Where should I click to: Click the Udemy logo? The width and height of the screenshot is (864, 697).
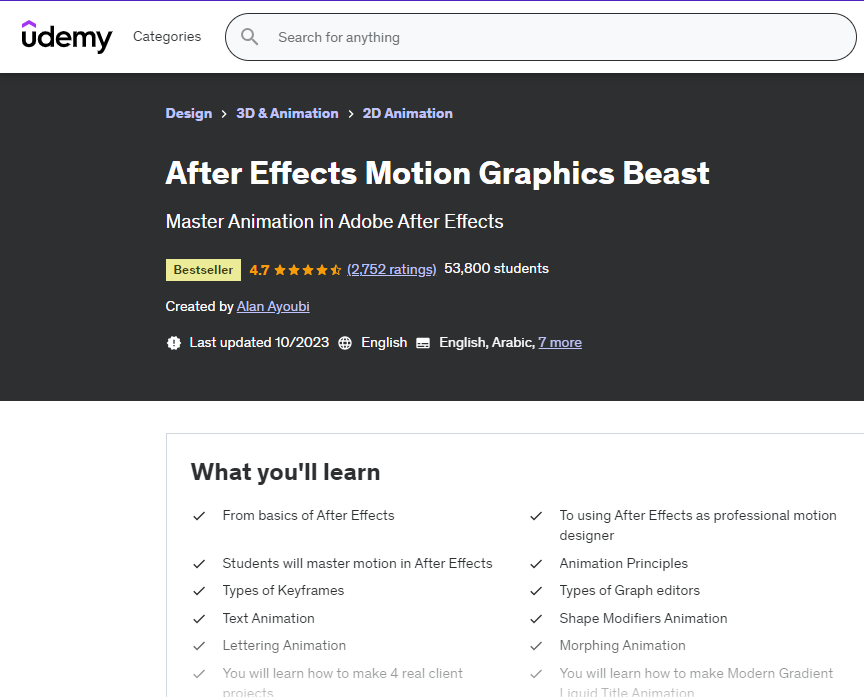pyautogui.click(x=66, y=37)
